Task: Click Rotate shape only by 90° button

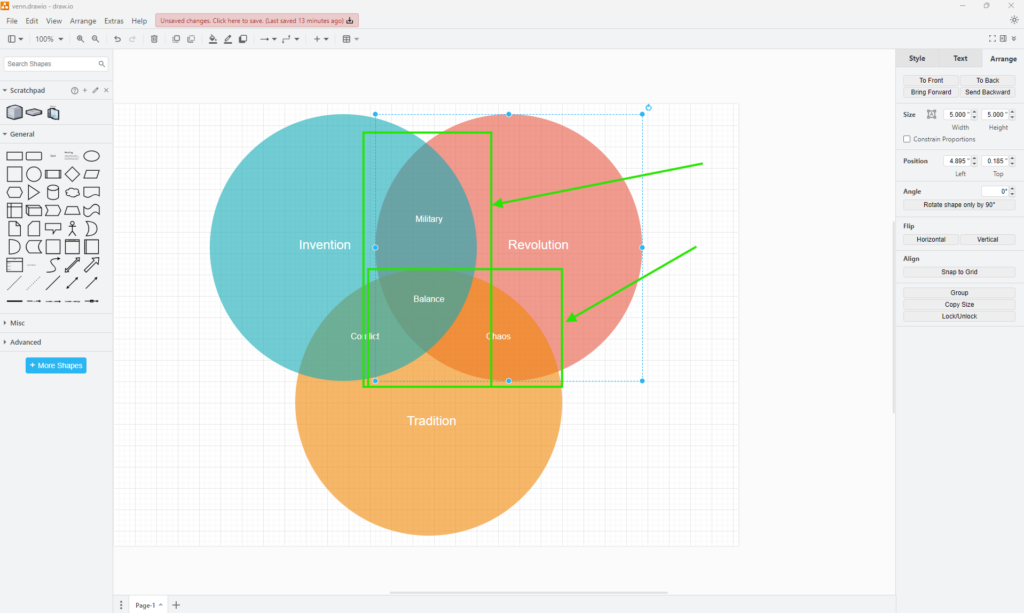Action: tap(959, 204)
